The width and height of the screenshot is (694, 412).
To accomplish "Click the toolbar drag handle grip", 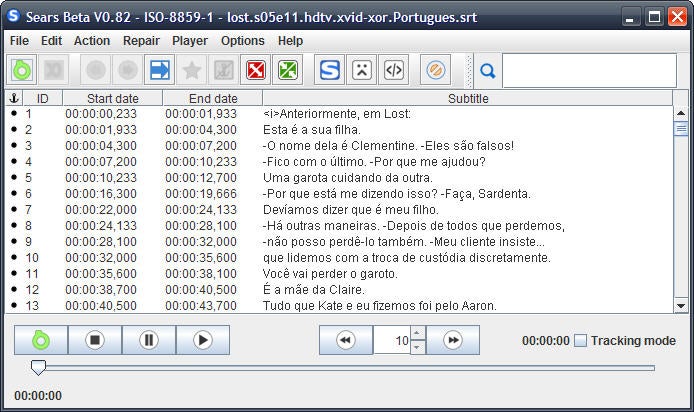I will coord(469,70).
